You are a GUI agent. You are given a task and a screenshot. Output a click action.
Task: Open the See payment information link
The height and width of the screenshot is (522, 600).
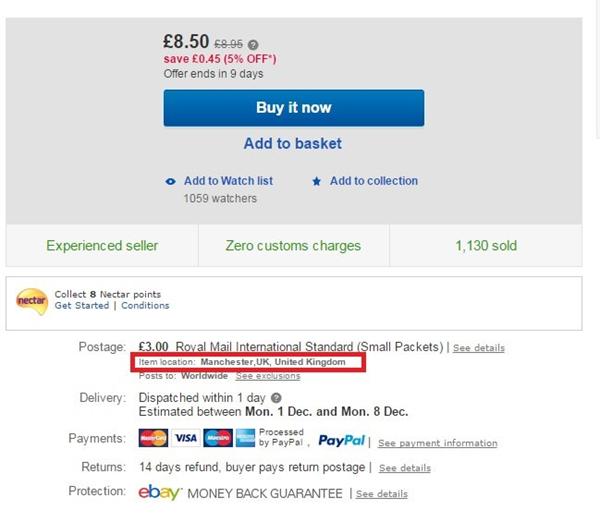437,443
